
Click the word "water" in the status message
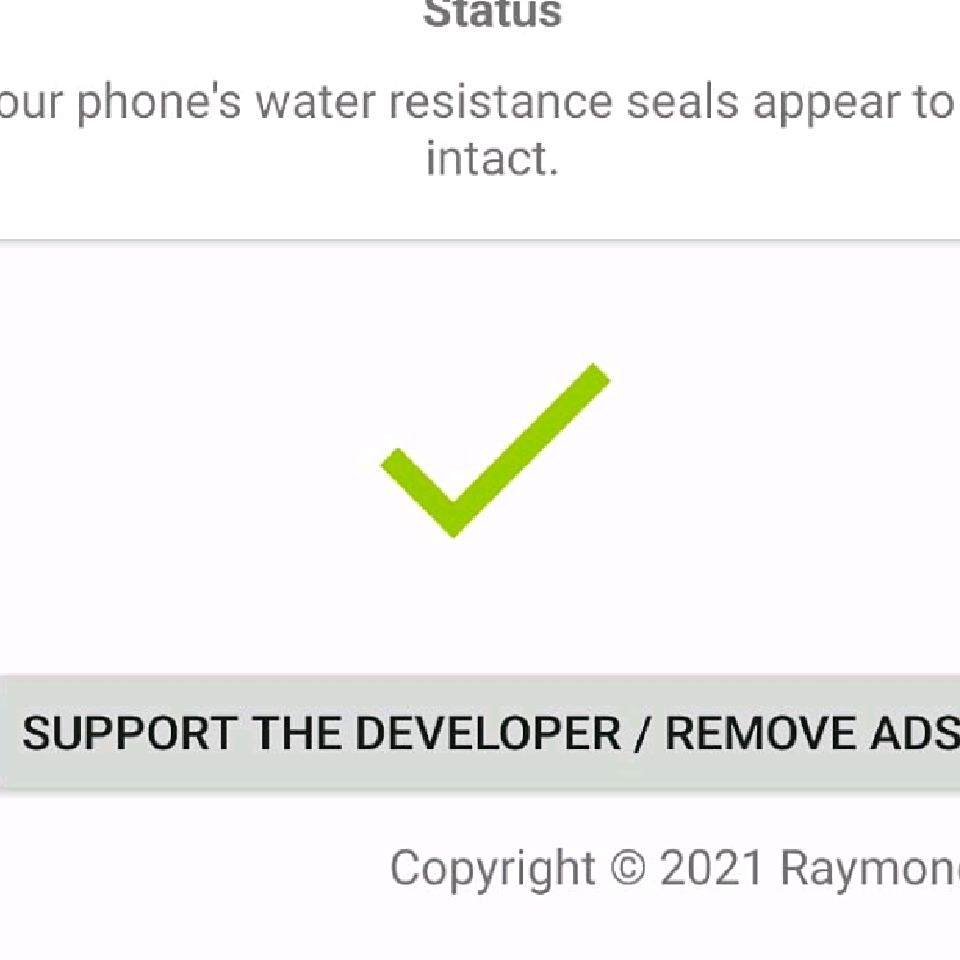pos(316,102)
